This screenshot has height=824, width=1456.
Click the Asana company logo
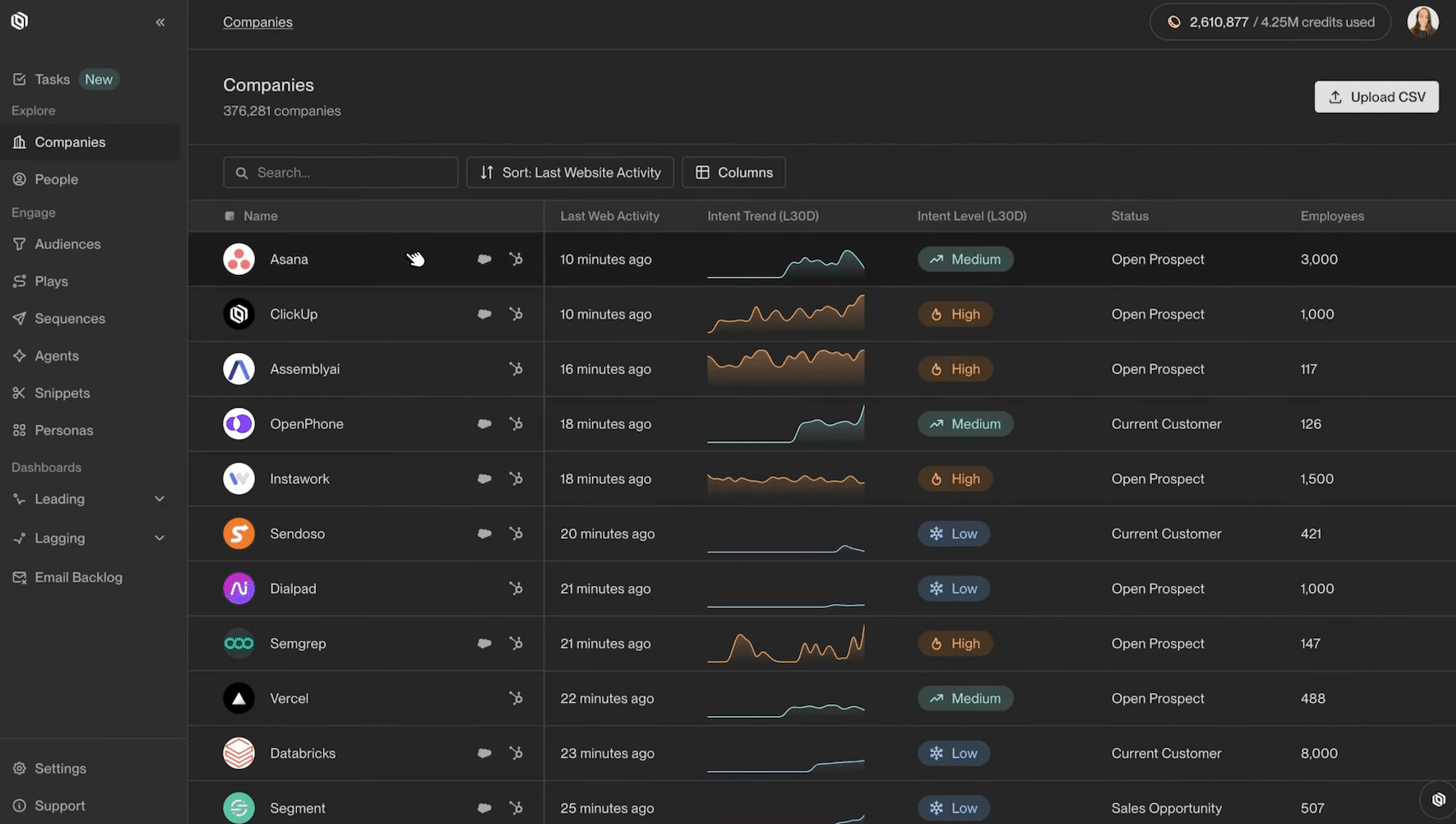click(x=239, y=259)
